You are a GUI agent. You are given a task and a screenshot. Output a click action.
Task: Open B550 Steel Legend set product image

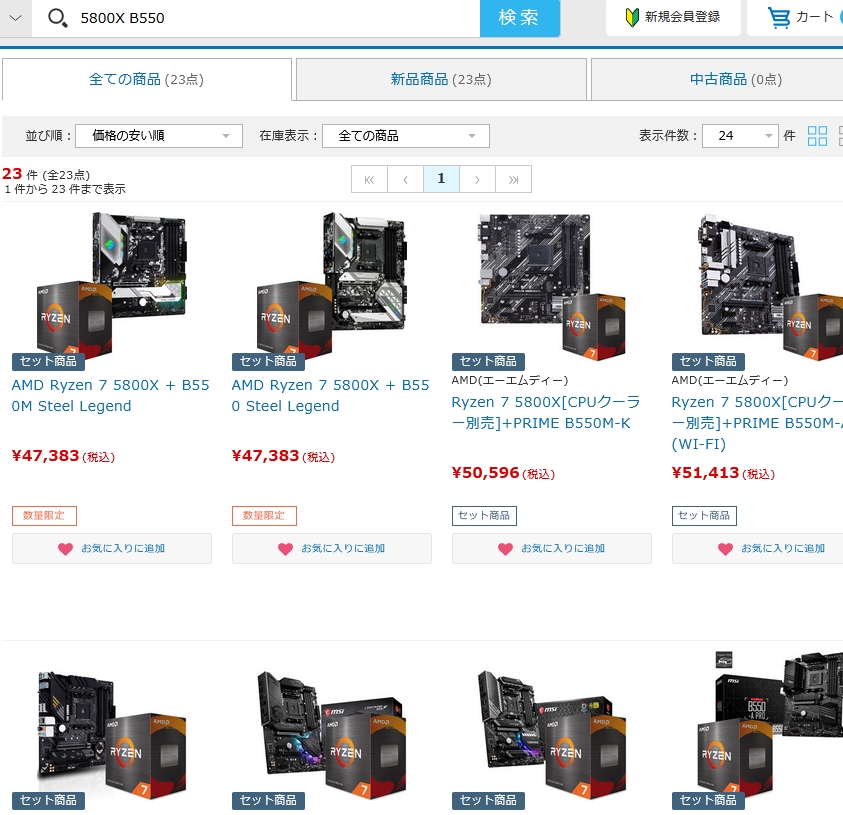coord(332,285)
